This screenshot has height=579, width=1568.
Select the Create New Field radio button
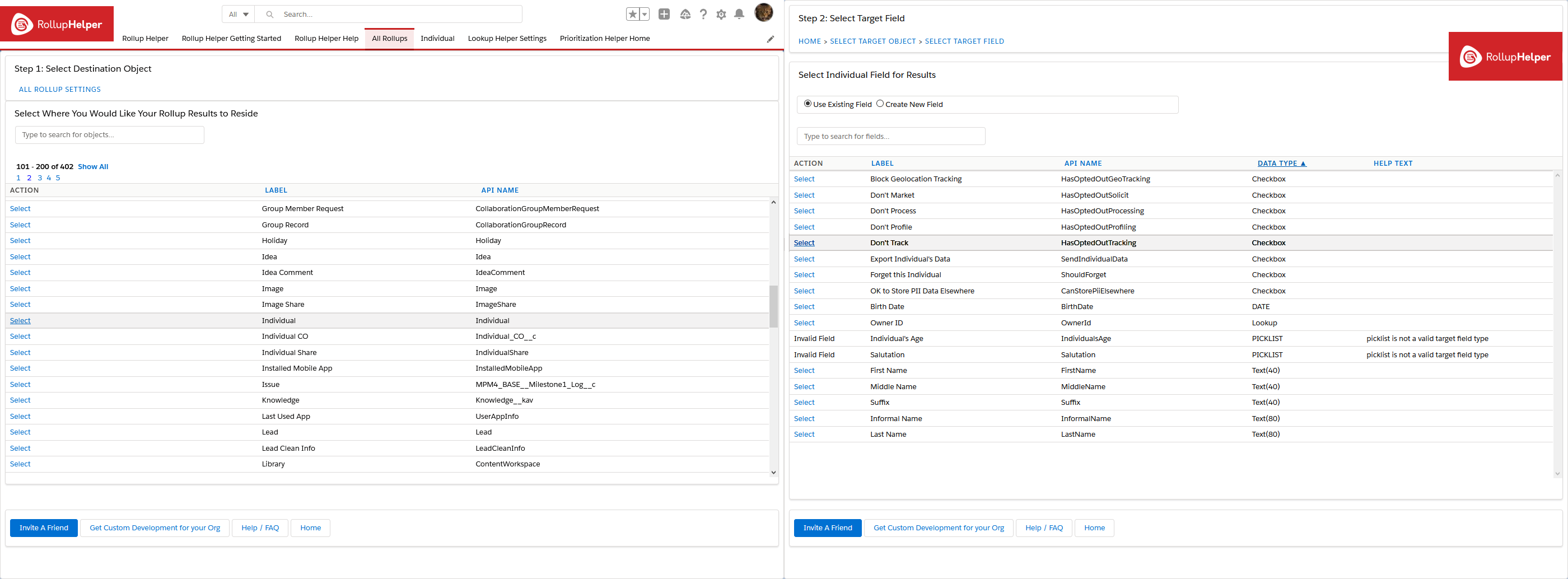880,104
